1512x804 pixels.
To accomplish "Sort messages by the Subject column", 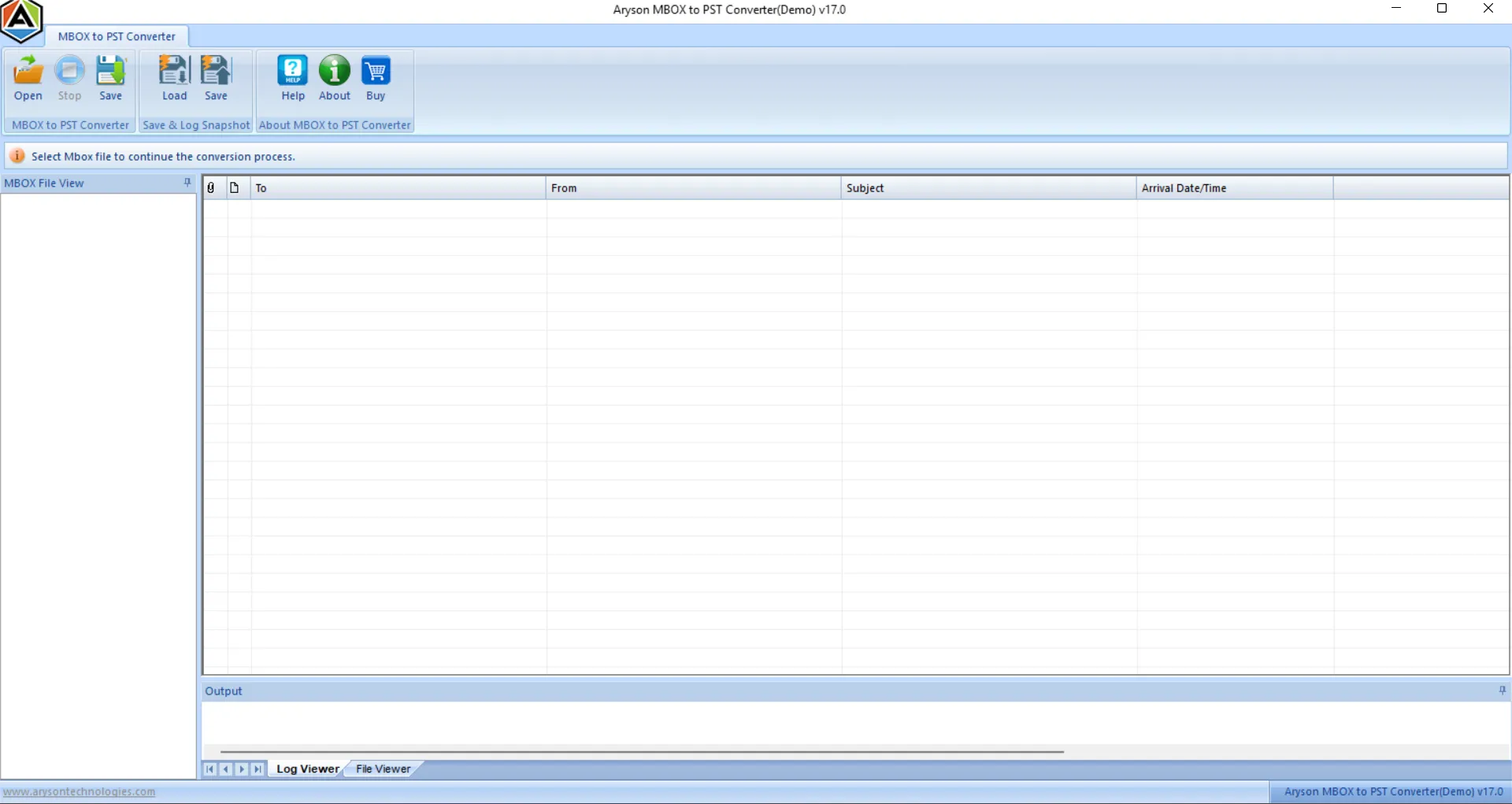I will click(x=865, y=187).
